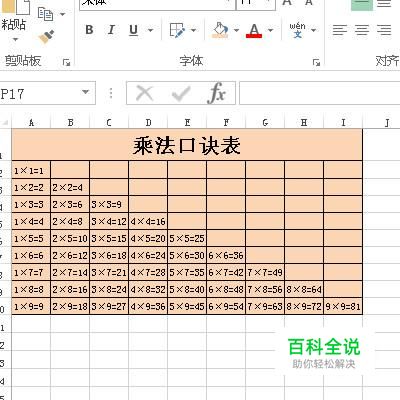
Task: Select cell containing 9×9=81
Action: [343, 306]
